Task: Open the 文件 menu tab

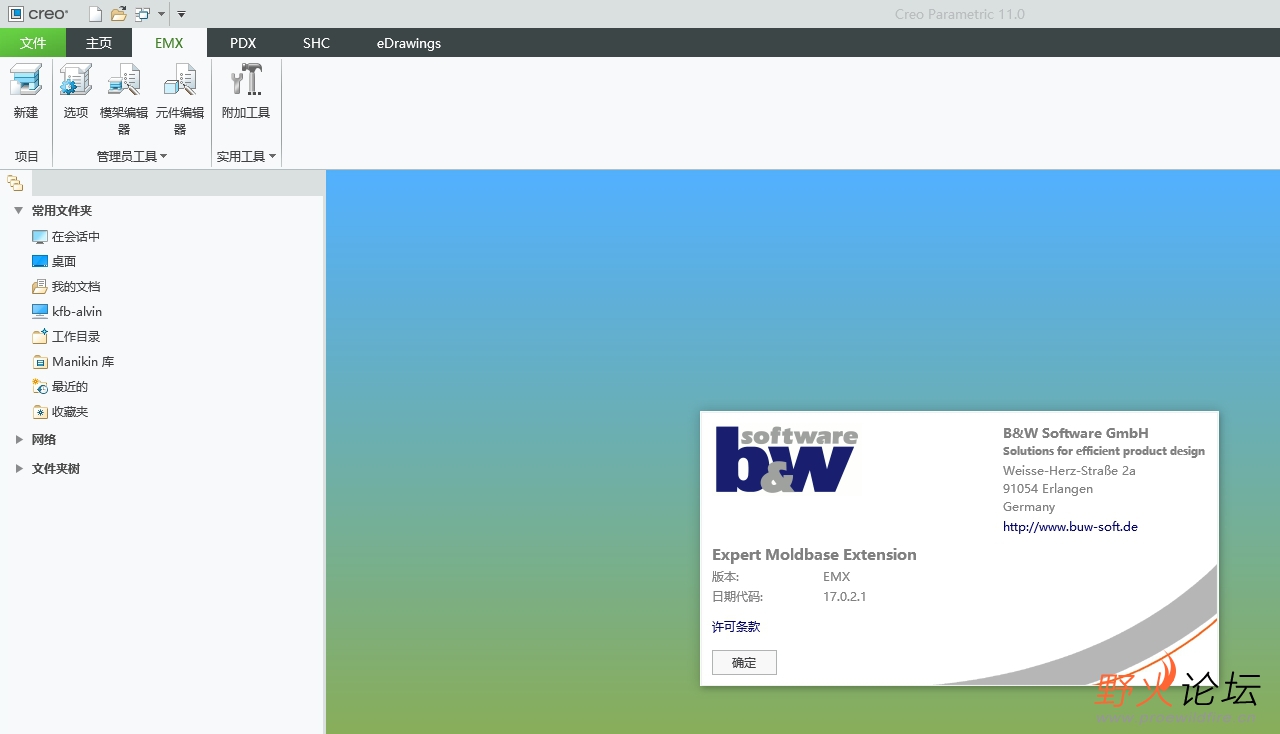Action: (x=33, y=43)
